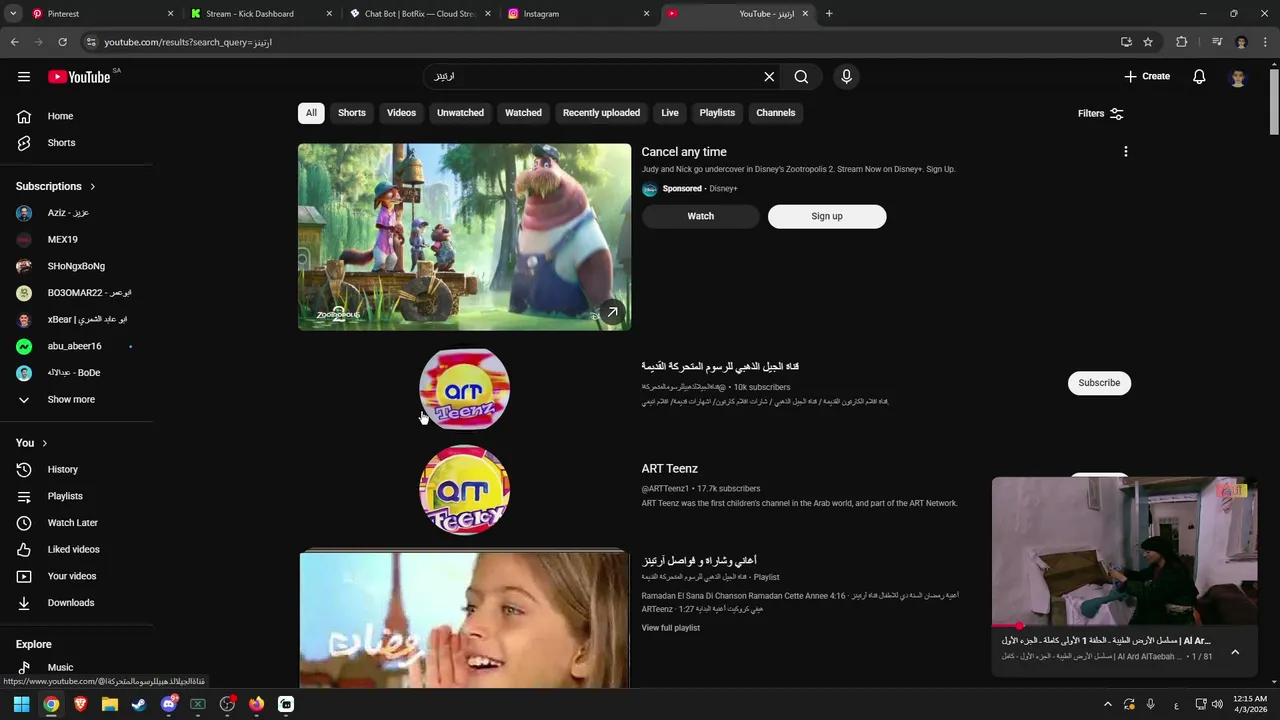Click the arrow icon on Zootropolis ad thumbnail
1280x720 pixels.
pyautogui.click(x=612, y=312)
